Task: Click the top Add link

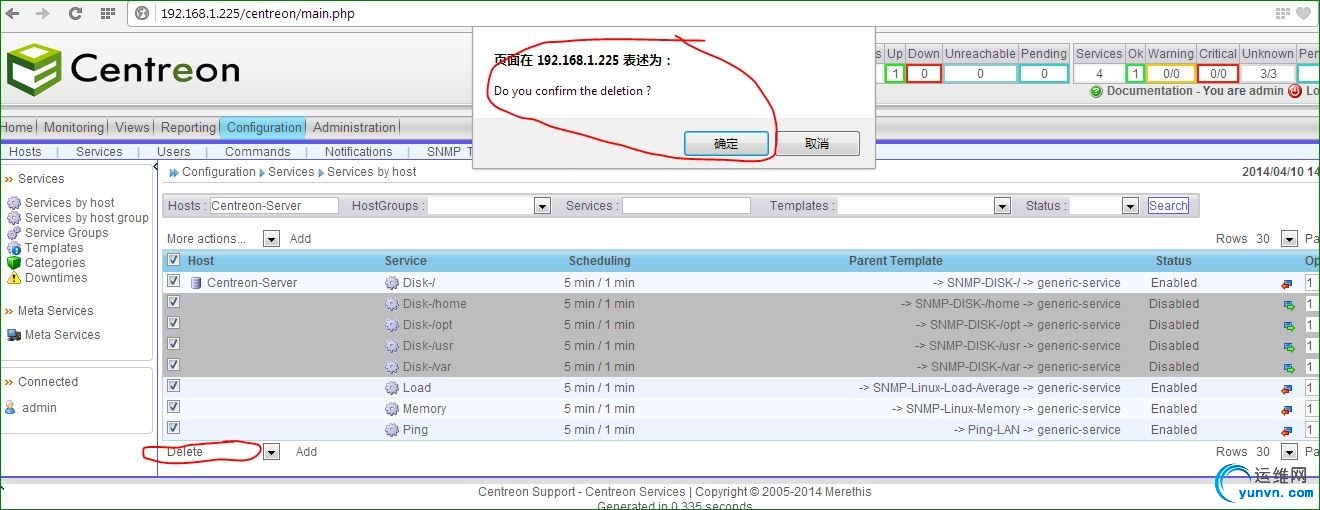Action: pyautogui.click(x=300, y=239)
